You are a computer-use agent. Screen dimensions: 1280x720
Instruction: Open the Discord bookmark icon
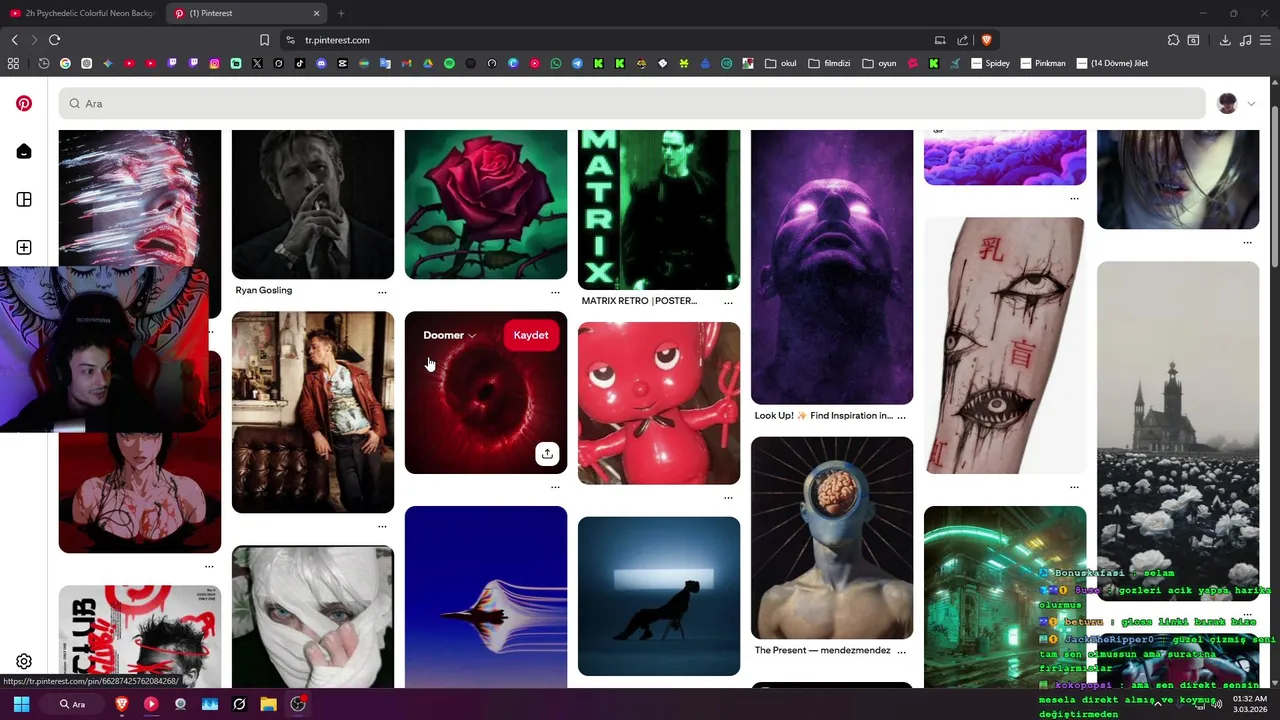[321, 63]
